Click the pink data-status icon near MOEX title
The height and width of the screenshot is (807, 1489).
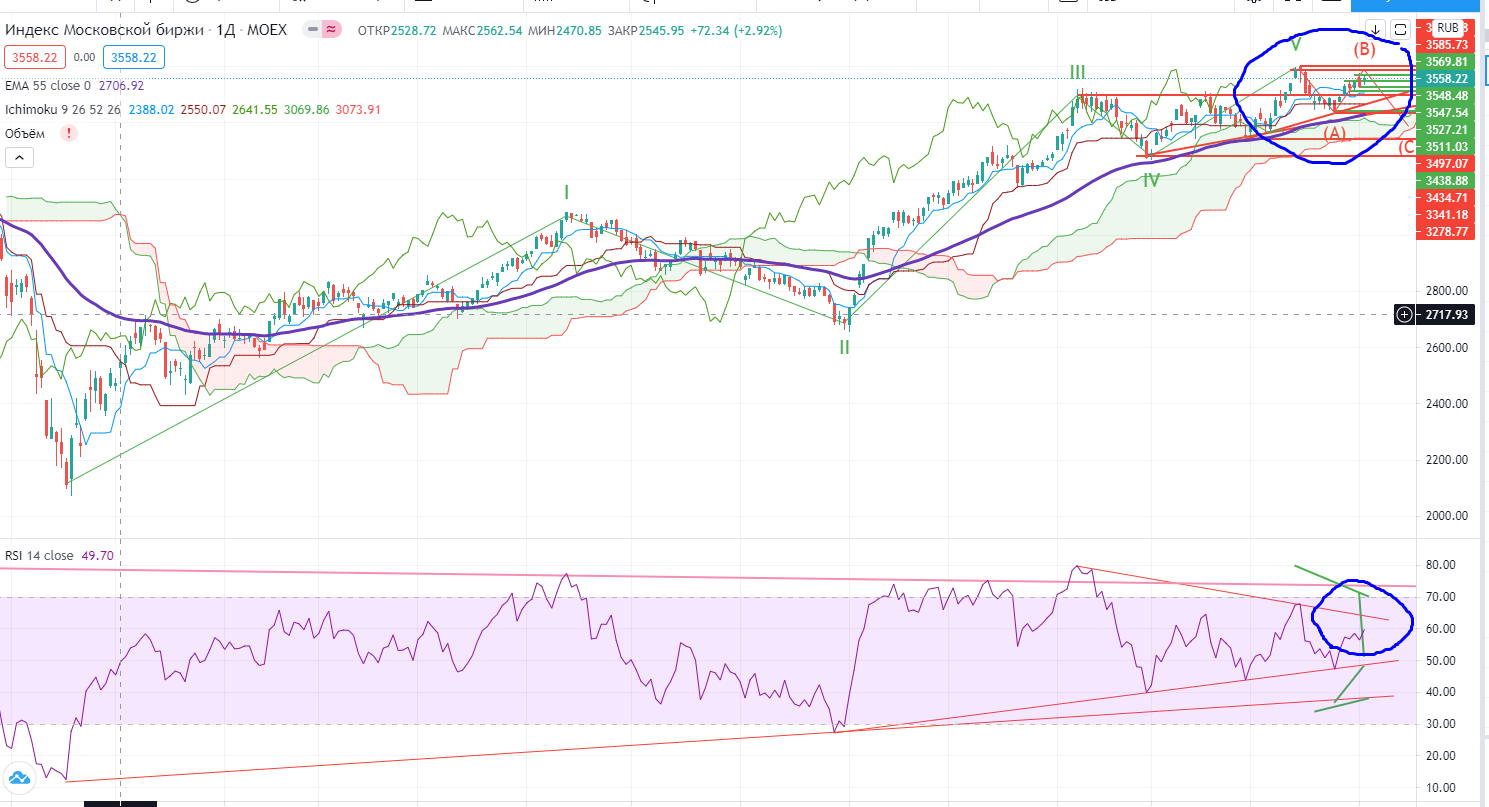point(328,30)
